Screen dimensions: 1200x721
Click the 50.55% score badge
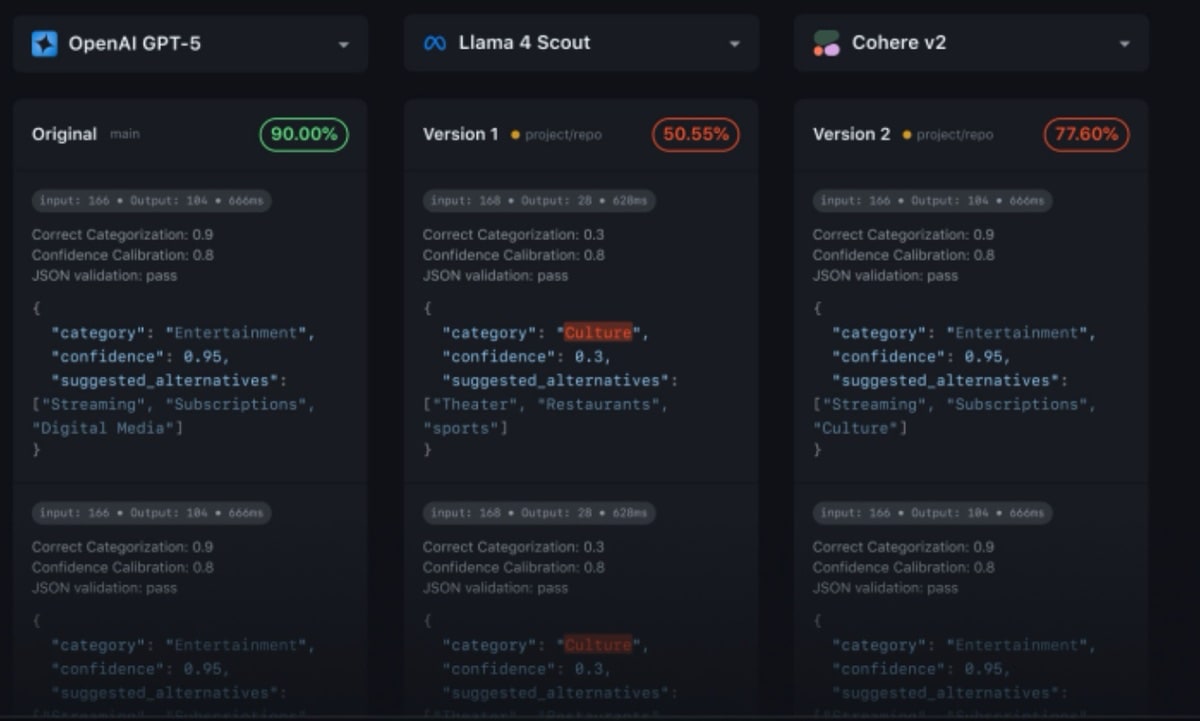[695, 134]
